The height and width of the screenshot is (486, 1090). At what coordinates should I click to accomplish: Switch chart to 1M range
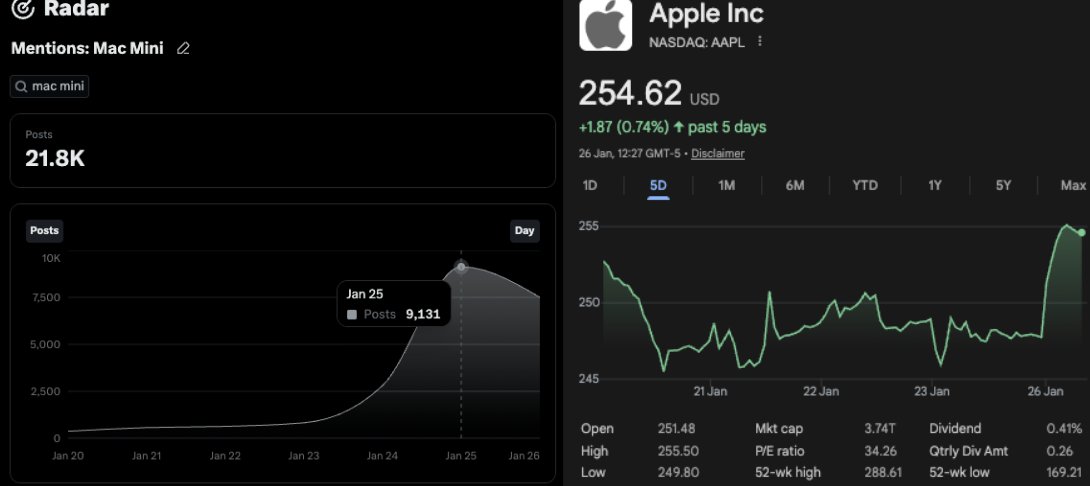tap(727, 185)
